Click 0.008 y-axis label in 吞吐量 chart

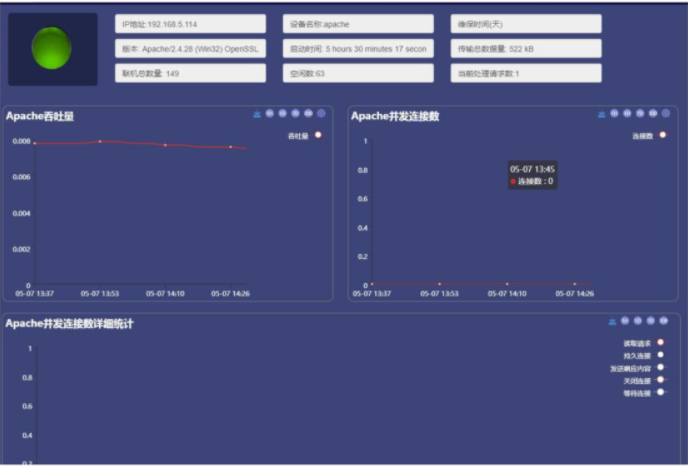[22, 141]
